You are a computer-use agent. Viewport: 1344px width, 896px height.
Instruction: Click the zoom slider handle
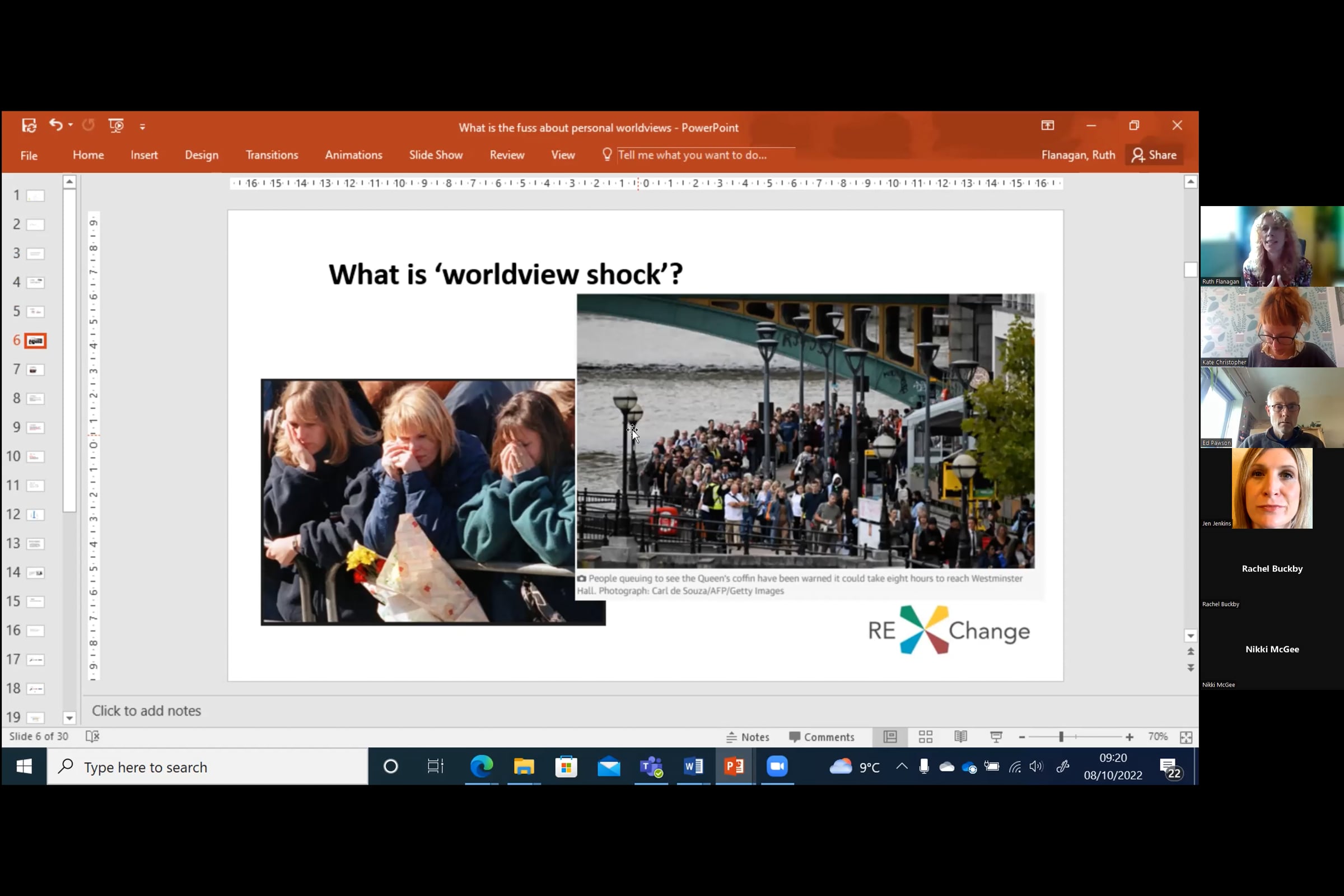point(1061,737)
